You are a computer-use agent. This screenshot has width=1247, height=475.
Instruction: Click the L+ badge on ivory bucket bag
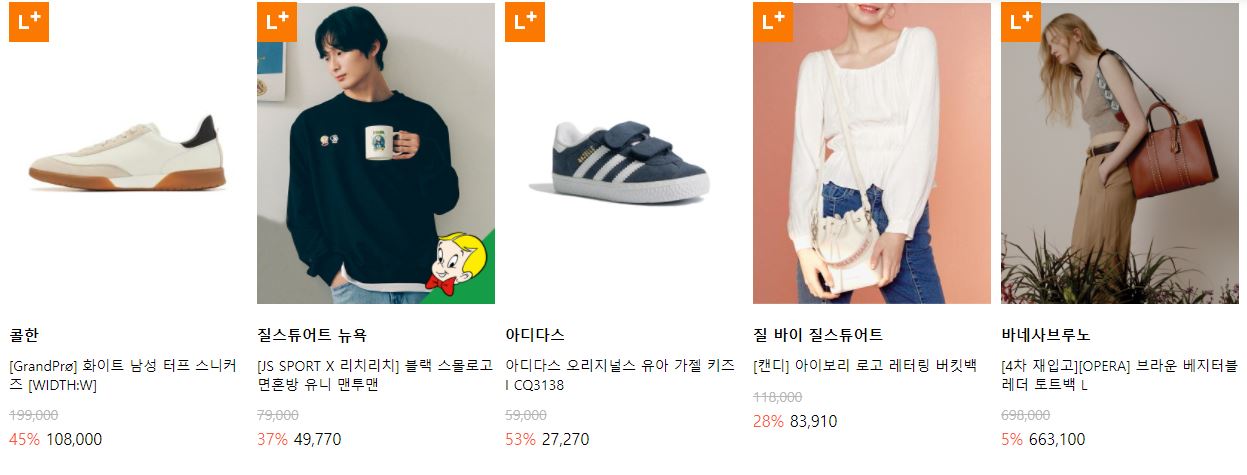(773, 22)
